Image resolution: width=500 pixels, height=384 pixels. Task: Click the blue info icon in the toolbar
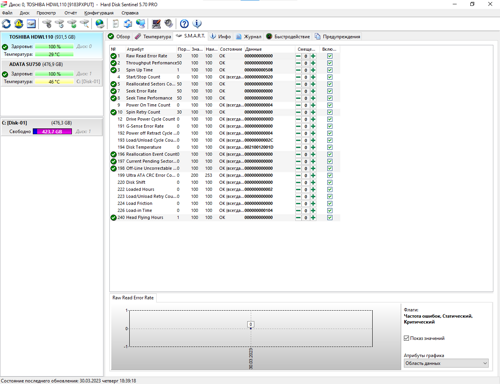tap(197, 24)
